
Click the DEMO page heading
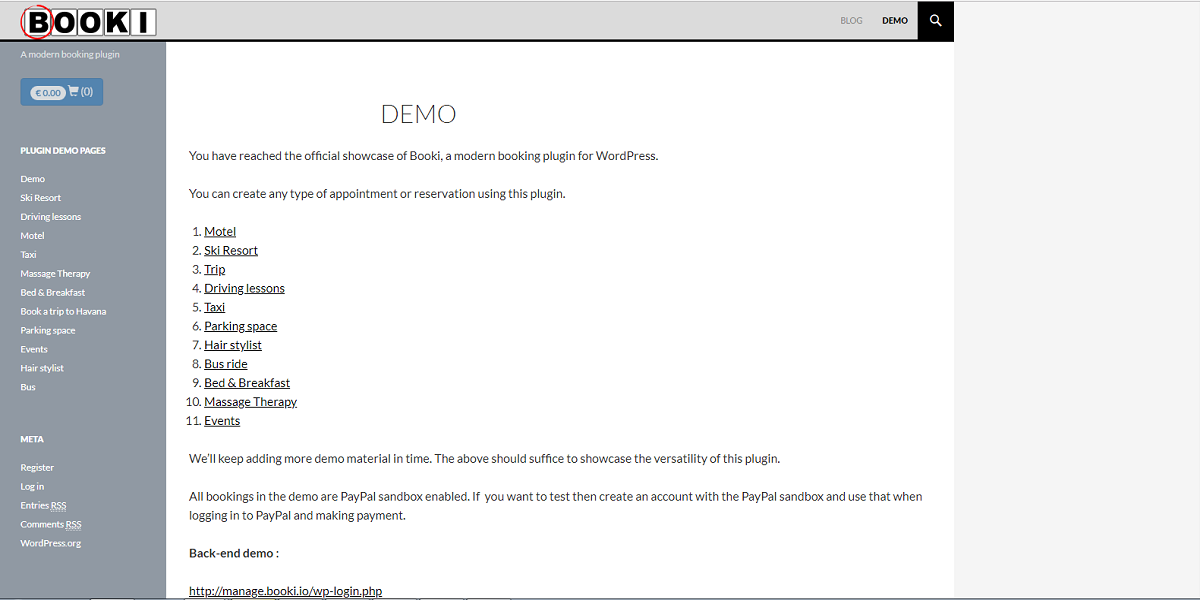[419, 114]
